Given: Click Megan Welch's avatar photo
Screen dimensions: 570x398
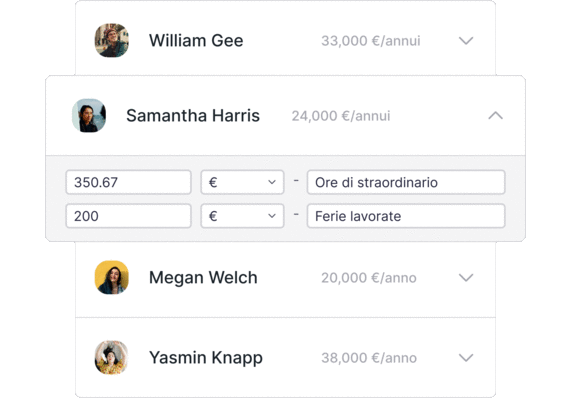Looking at the screenshot, I should pyautogui.click(x=112, y=277).
